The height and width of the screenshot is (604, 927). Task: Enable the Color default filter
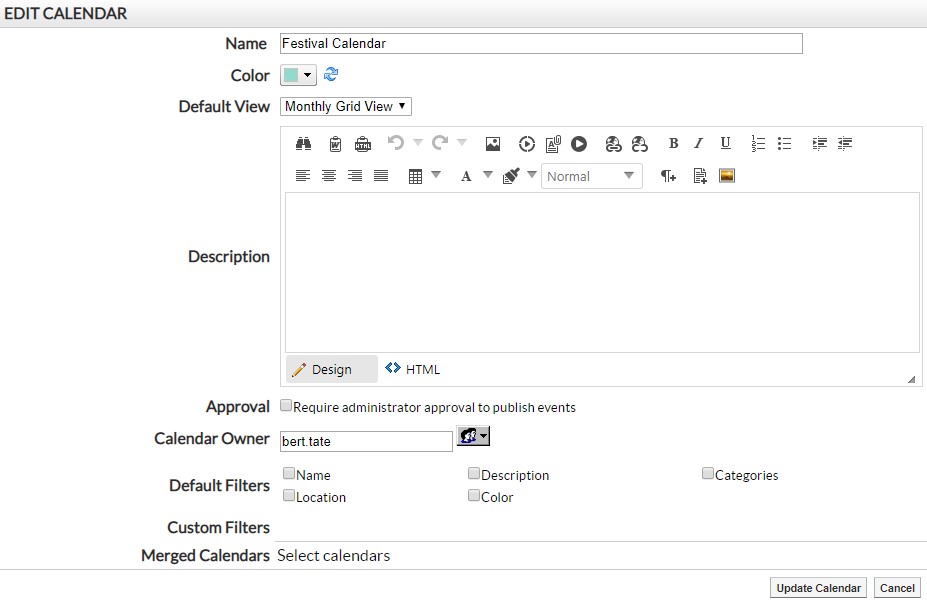(x=473, y=494)
